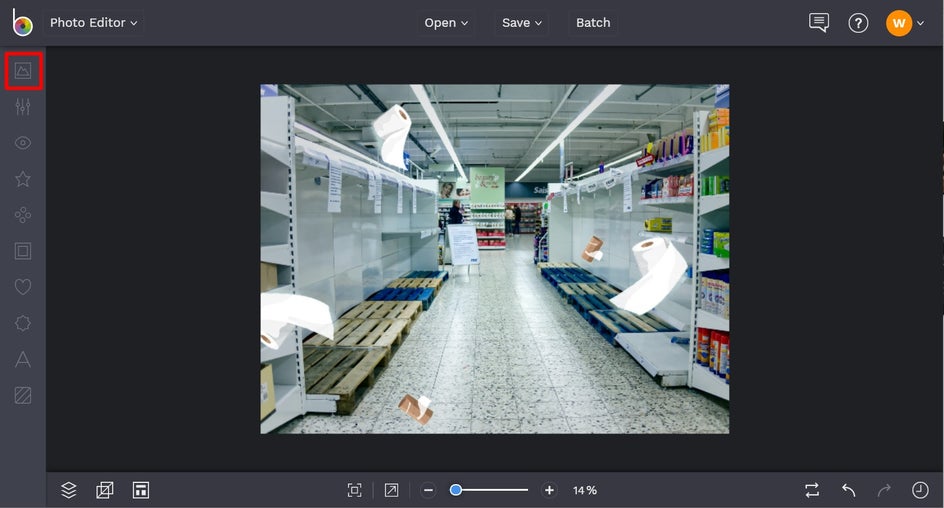Open the Touch Up eye panel
Viewport: 944px width, 508px height.
tap(23, 143)
